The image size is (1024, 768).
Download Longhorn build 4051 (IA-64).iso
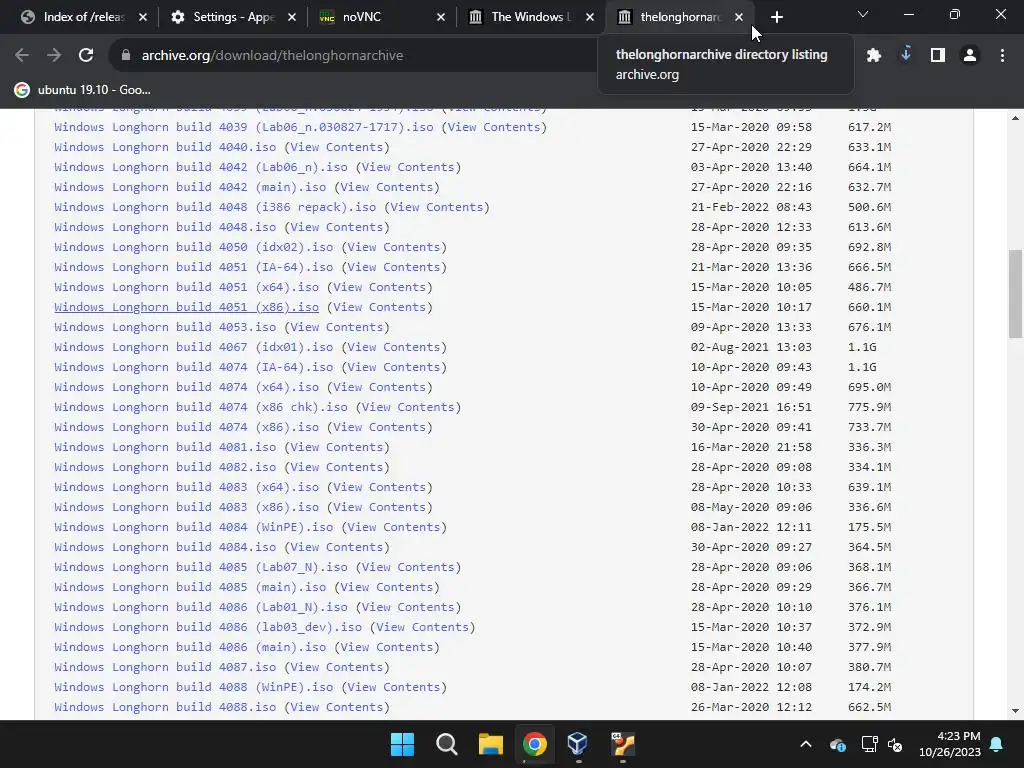193,267
